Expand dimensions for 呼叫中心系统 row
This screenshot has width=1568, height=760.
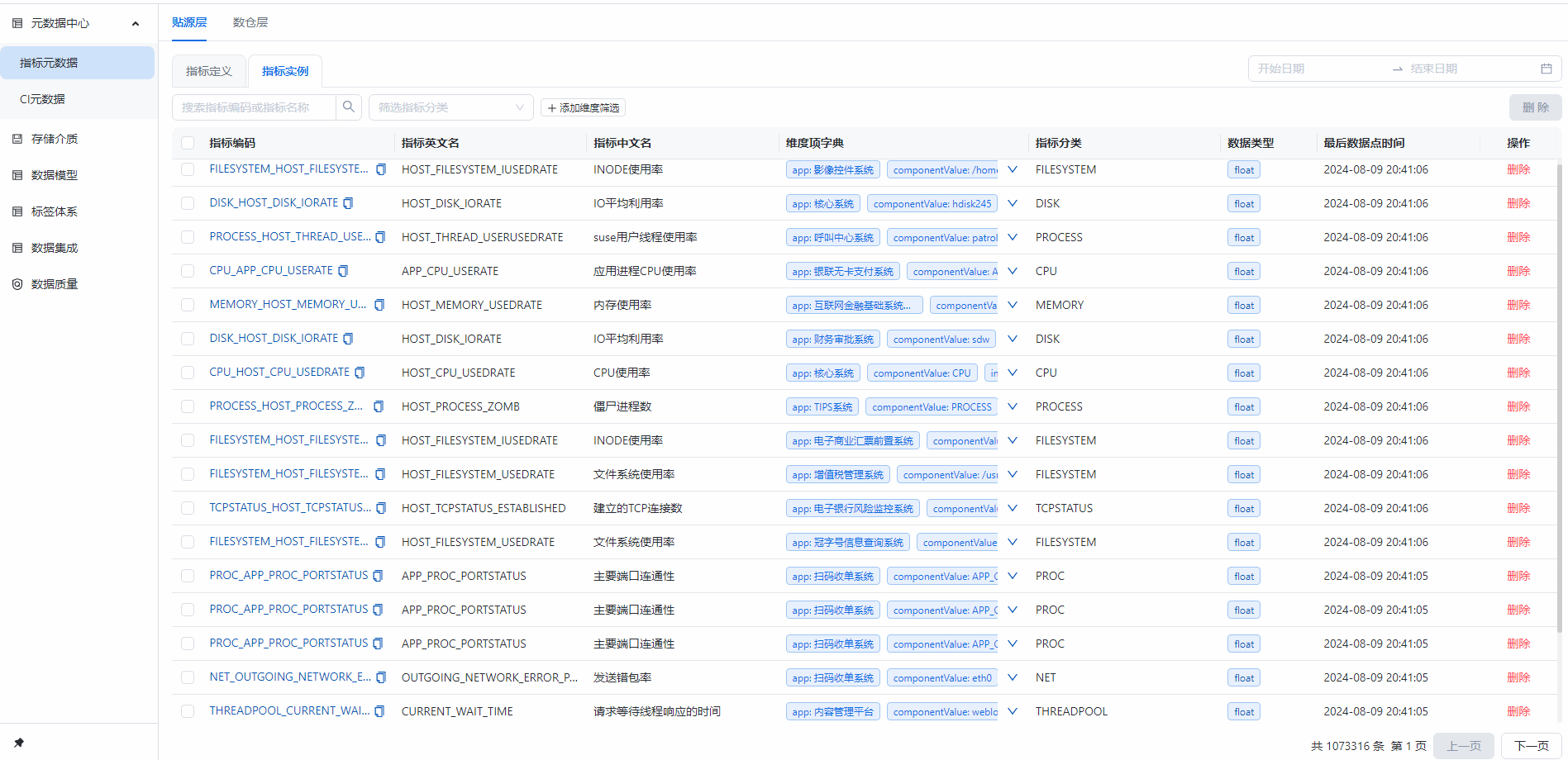tap(1013, 237)
